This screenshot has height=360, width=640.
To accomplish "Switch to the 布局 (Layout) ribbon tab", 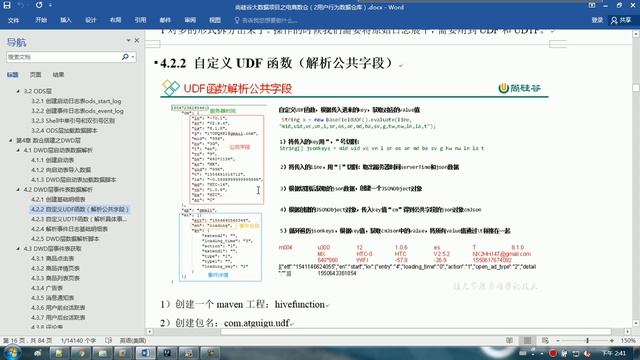I will click(116, 20).
